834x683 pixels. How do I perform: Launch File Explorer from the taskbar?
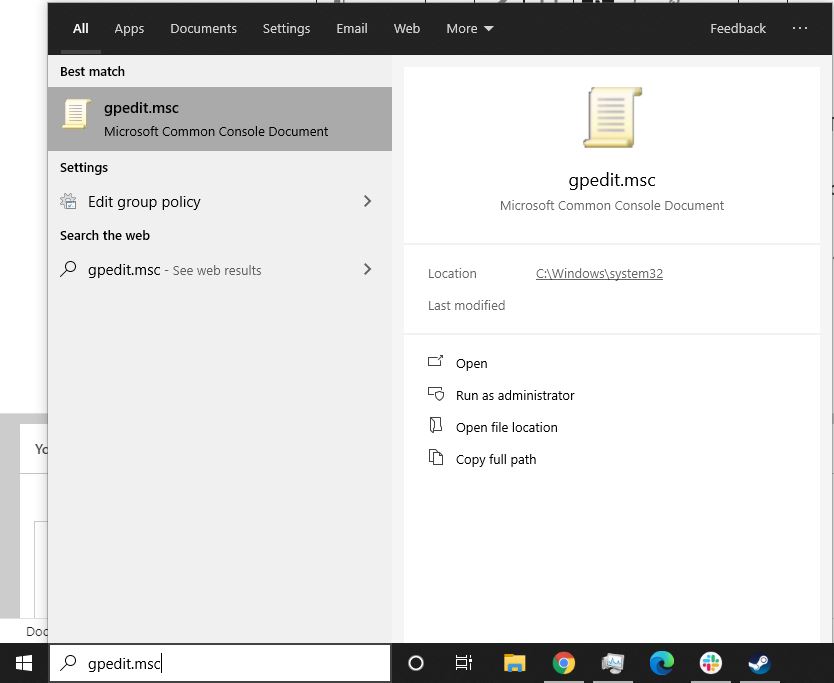(514, 663)
